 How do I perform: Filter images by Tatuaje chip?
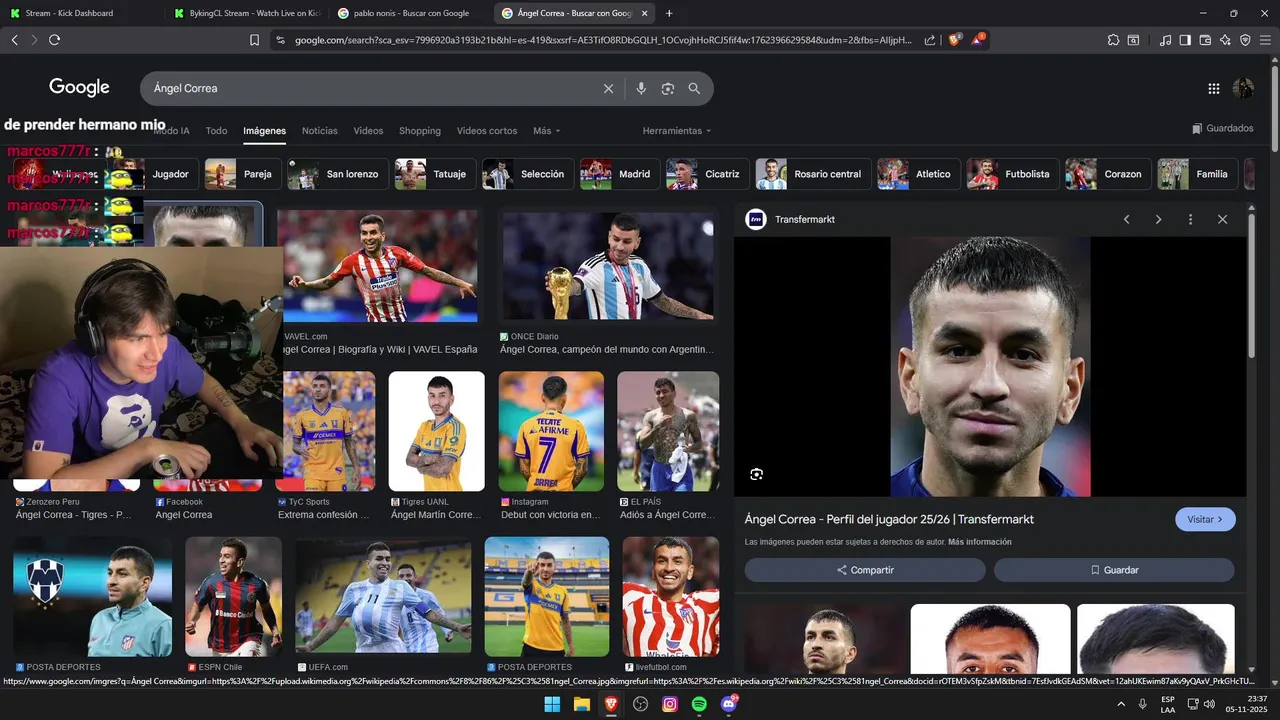(x=434, y=174)
